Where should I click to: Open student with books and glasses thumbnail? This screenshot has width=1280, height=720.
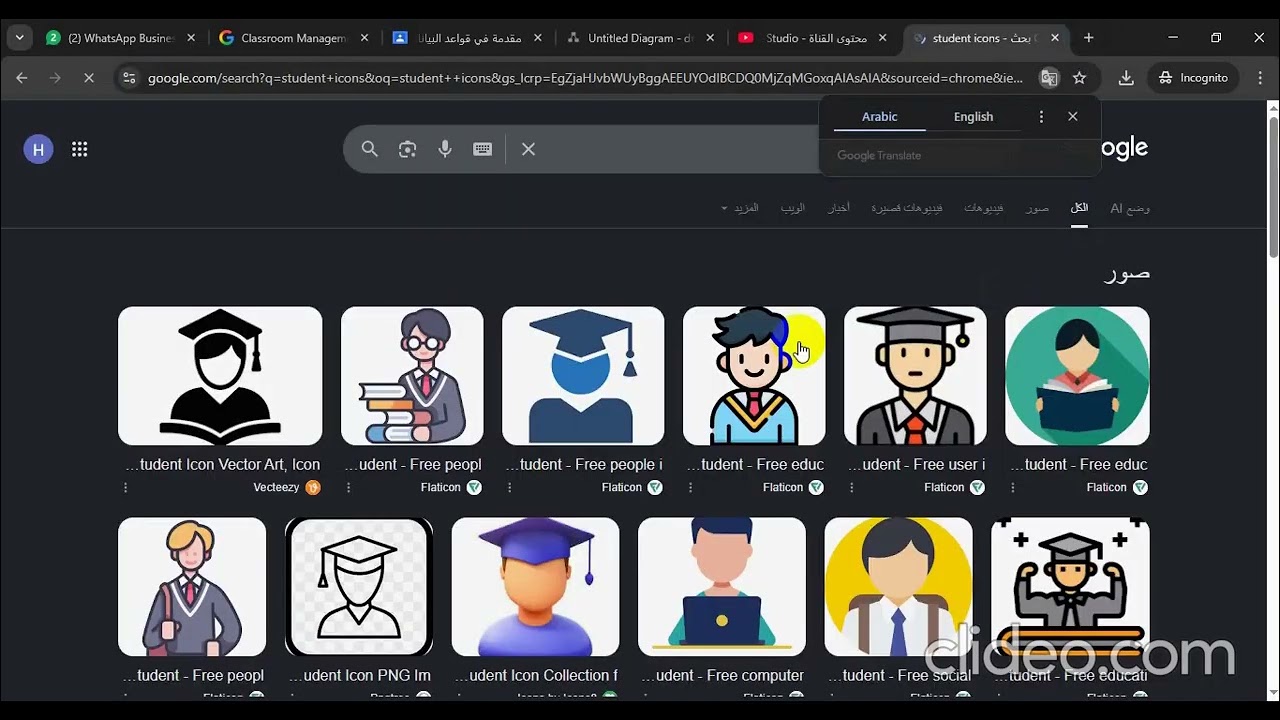tap(412, 376)
